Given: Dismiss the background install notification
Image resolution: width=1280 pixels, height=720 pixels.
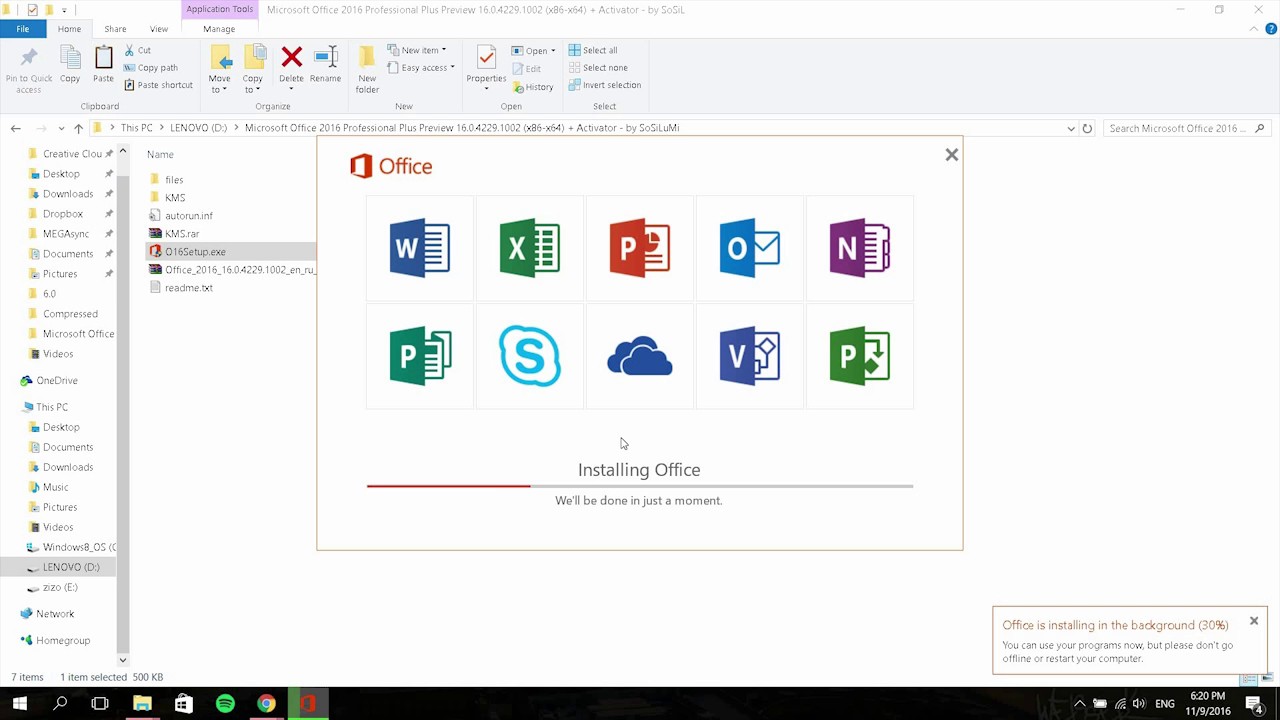Looking at the screenshot, I should pos(1254,621).
